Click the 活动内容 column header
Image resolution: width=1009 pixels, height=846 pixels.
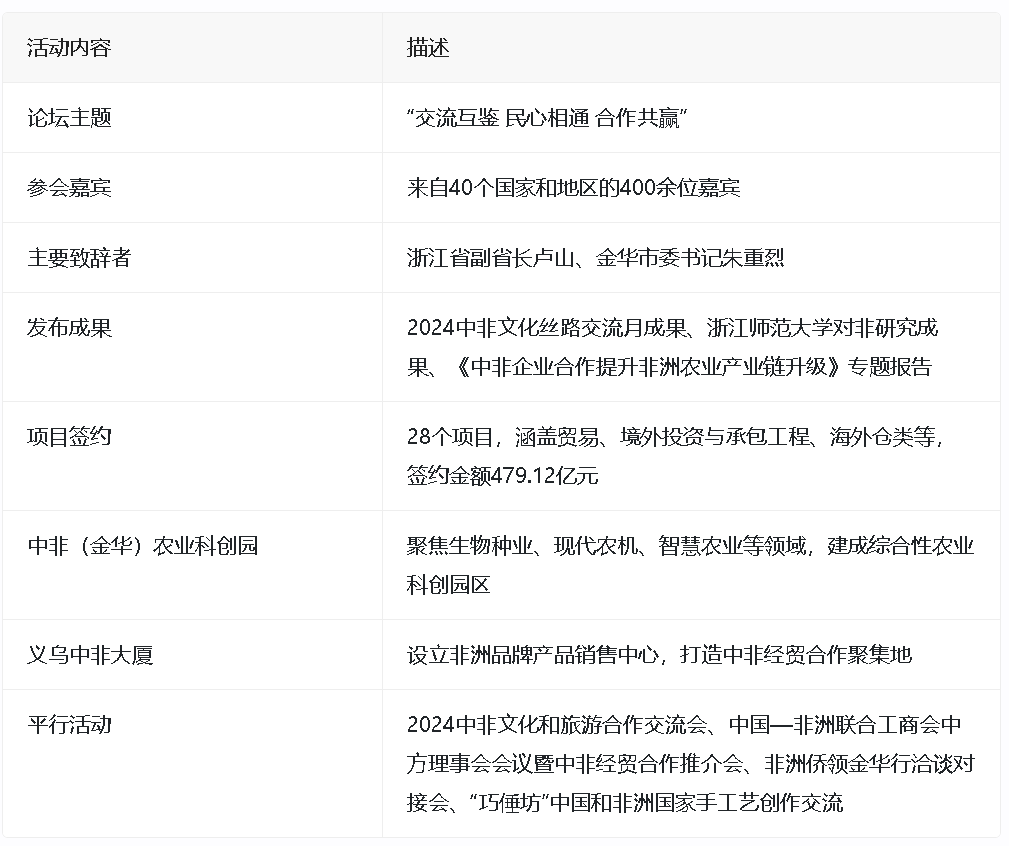[x=69, y=48]
